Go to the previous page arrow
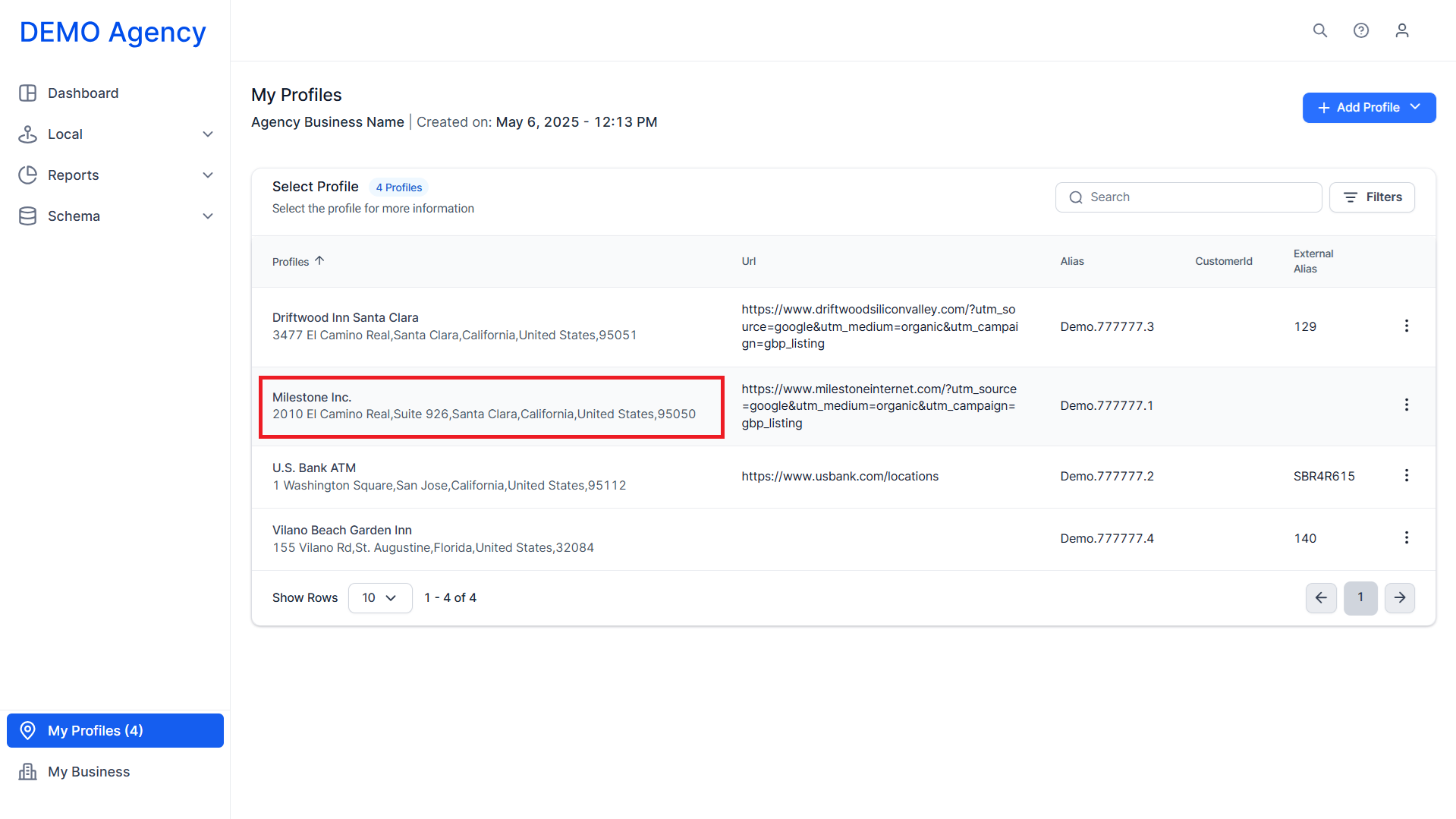Screen dimensions: 1456x819 [1321, 598]
